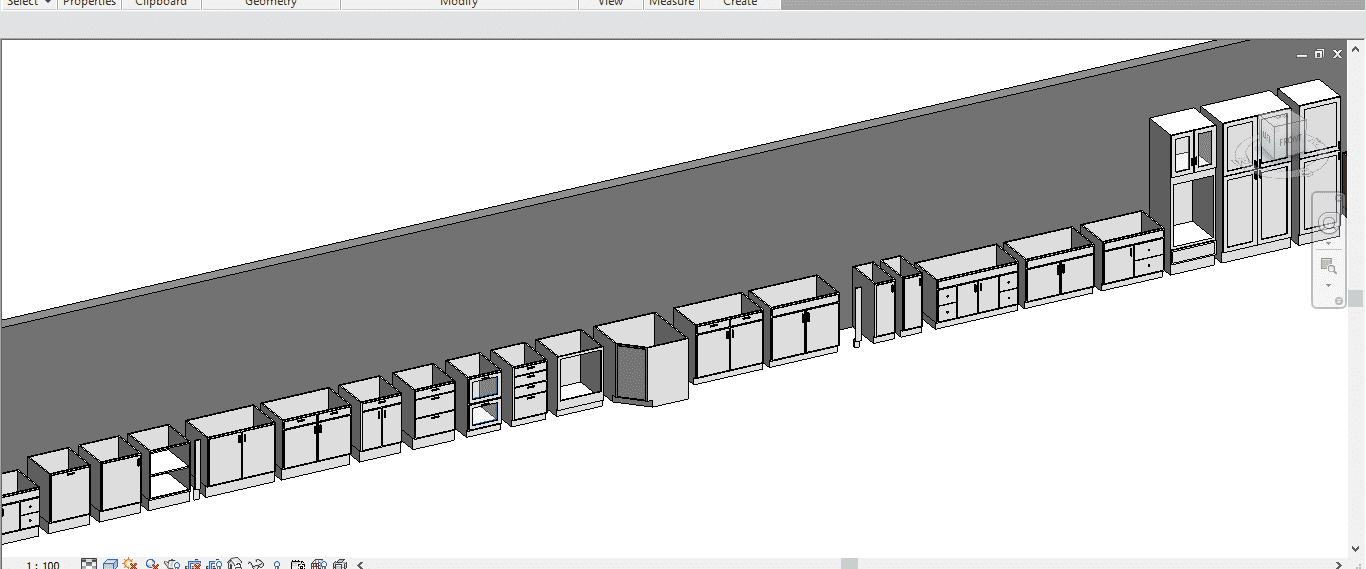Click the Steering Wheel navigation icon
Viewport: 1366px width, 569px height.
(1328, 223)
